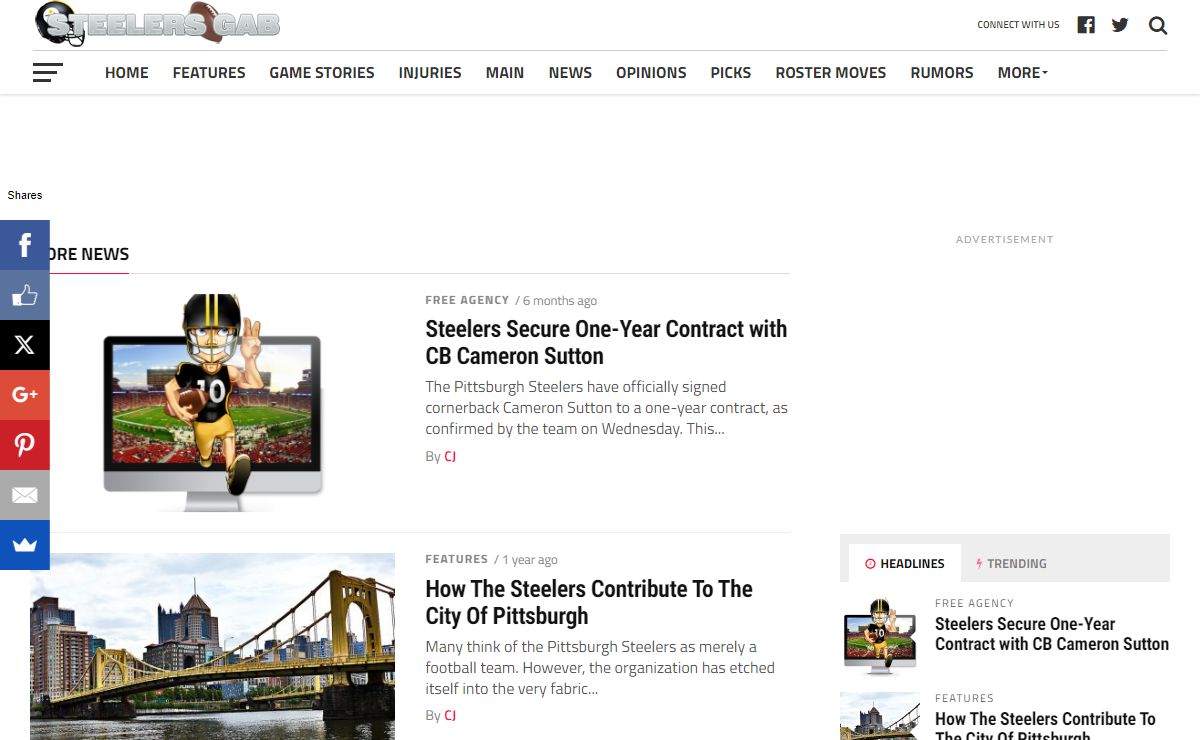Image resolution: width=1200 pixels, height=740 pixels.
Task: Open MAIN menu item
Action: (x=505, y=73)
